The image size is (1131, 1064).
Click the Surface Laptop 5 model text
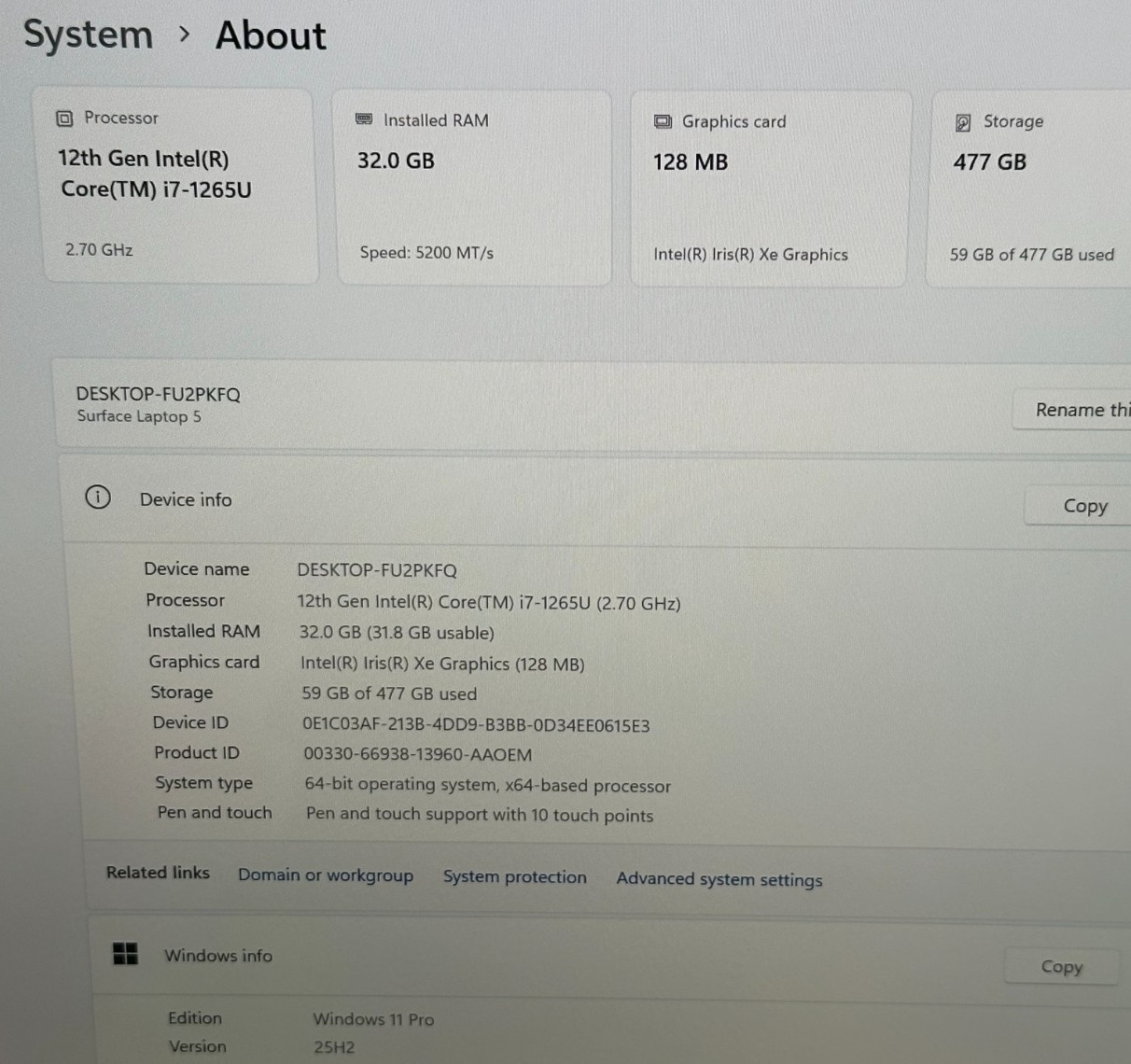(139, 416)
